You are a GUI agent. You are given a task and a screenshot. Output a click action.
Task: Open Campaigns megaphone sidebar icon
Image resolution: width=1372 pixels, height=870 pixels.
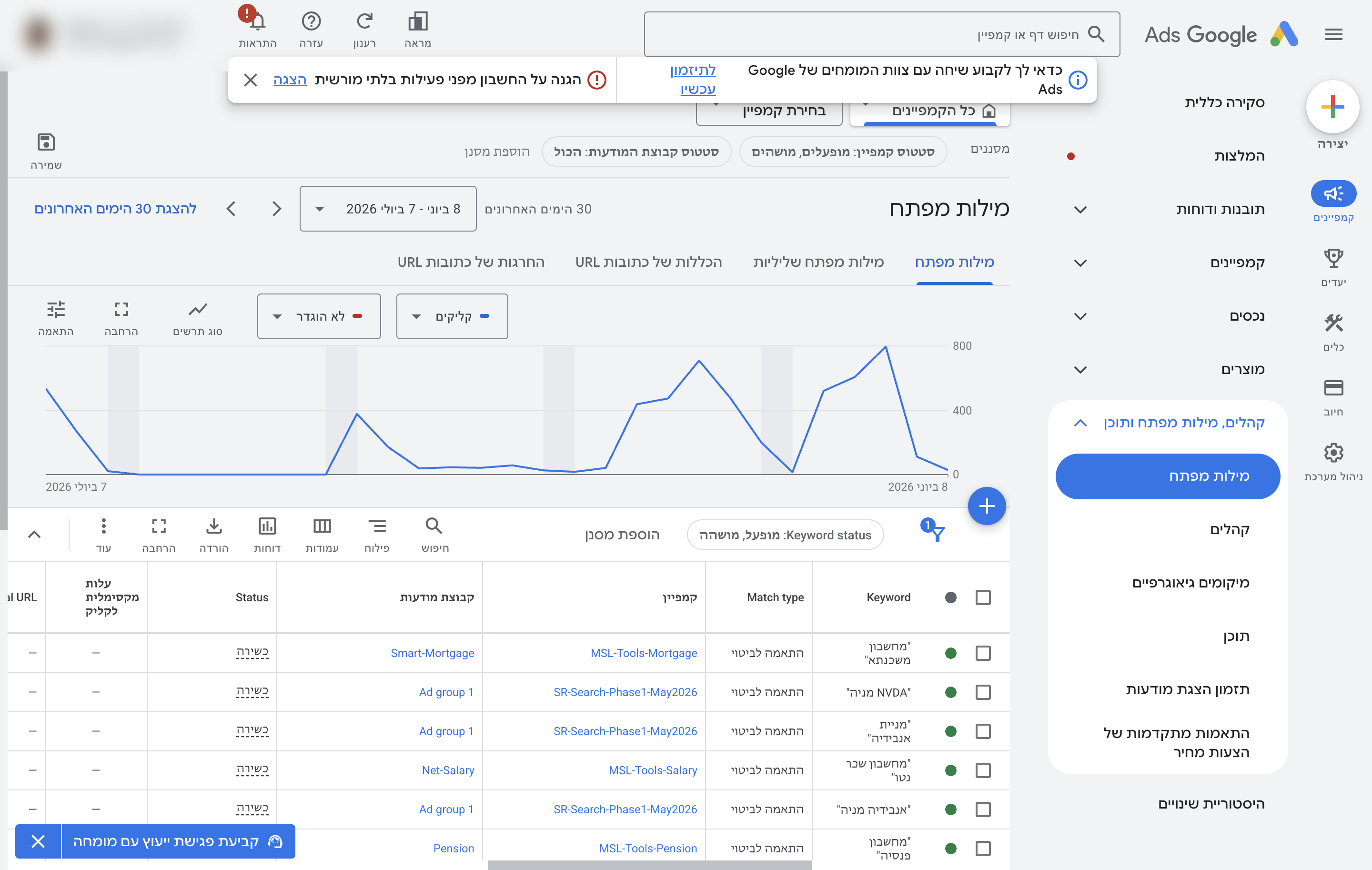coord(1333,194)
